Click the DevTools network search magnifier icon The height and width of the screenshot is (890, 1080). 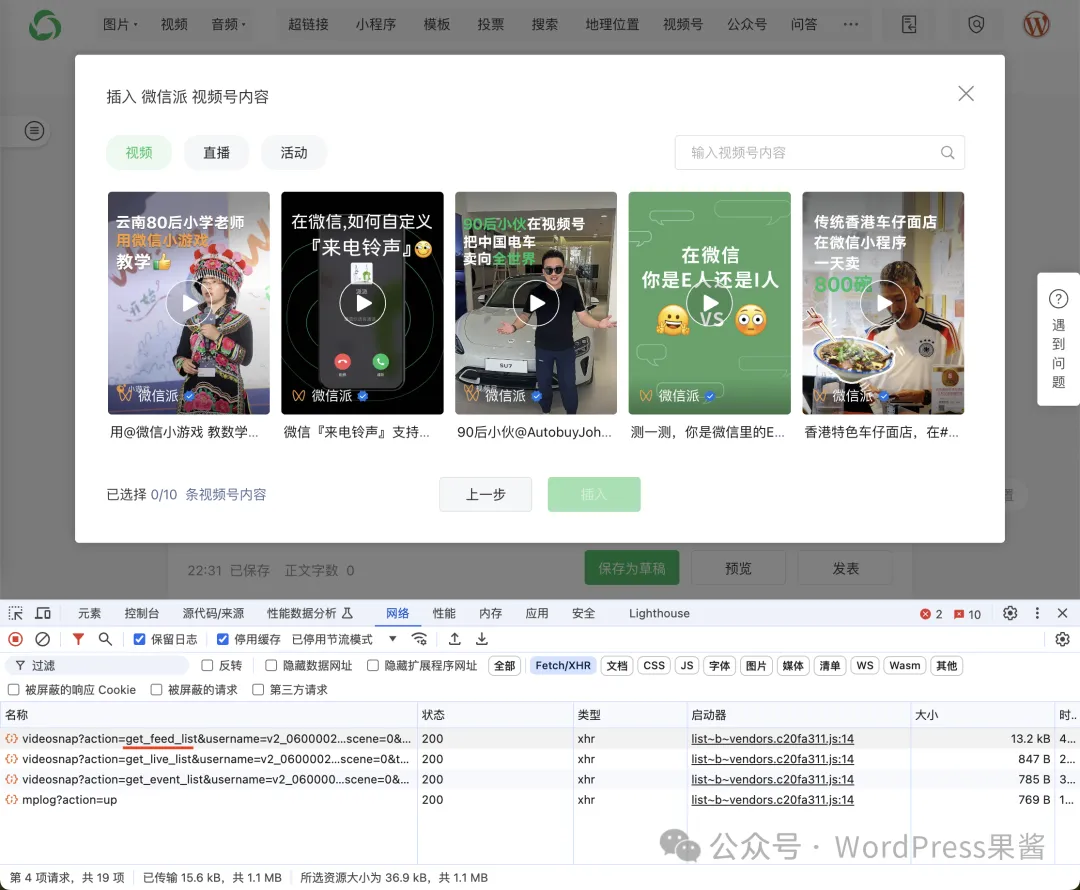coord(105,639)
